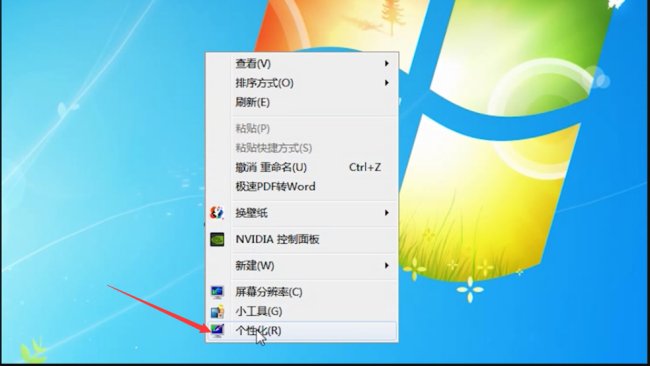The image size is (650, 366).
Task: Click the green NVIDIA icon
Action: tap(217, 239)
